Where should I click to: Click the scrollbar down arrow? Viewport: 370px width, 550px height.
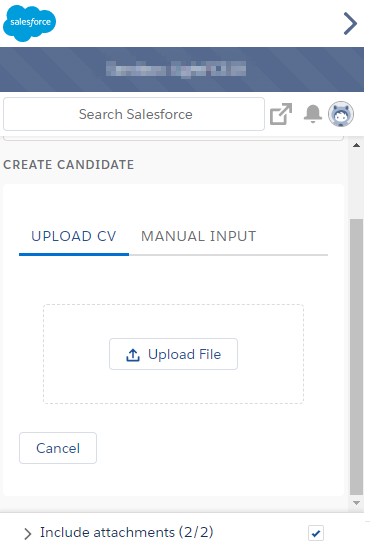357,503
